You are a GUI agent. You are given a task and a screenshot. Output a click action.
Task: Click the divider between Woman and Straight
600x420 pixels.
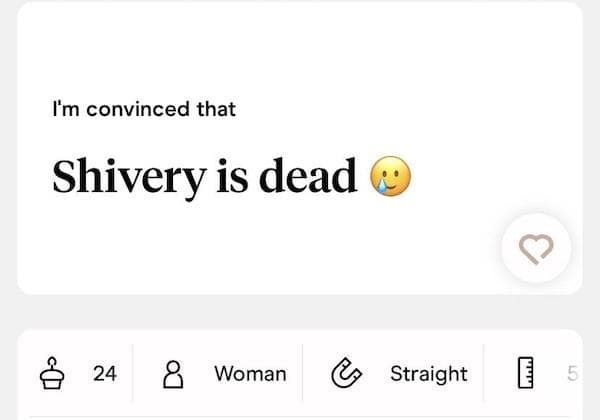[303, 374]
